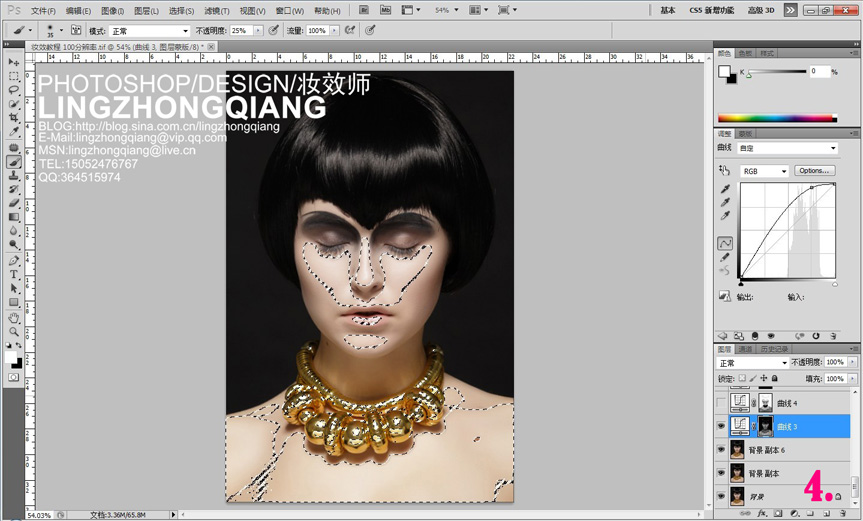Select the Spot Healing Brush tool
This screenshot has height=521, width=863.
13,147
